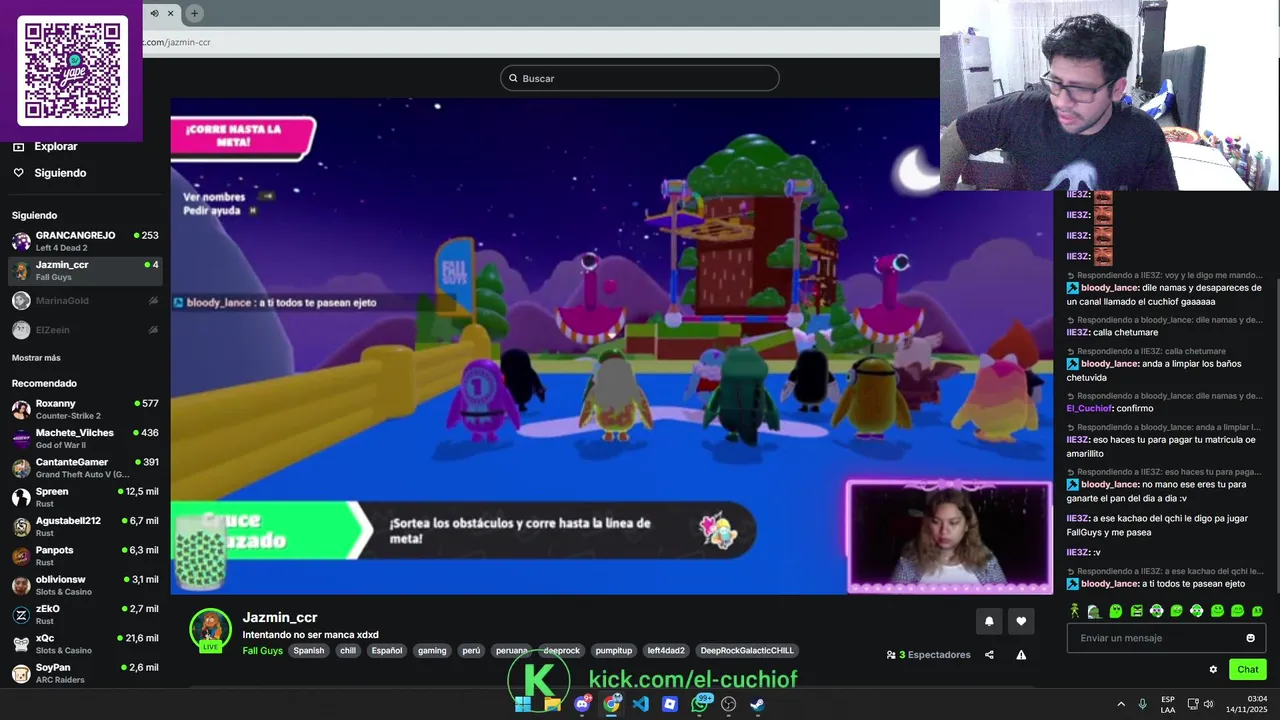
Task: Click the share stream icon
Action: (x=989, y=655)
